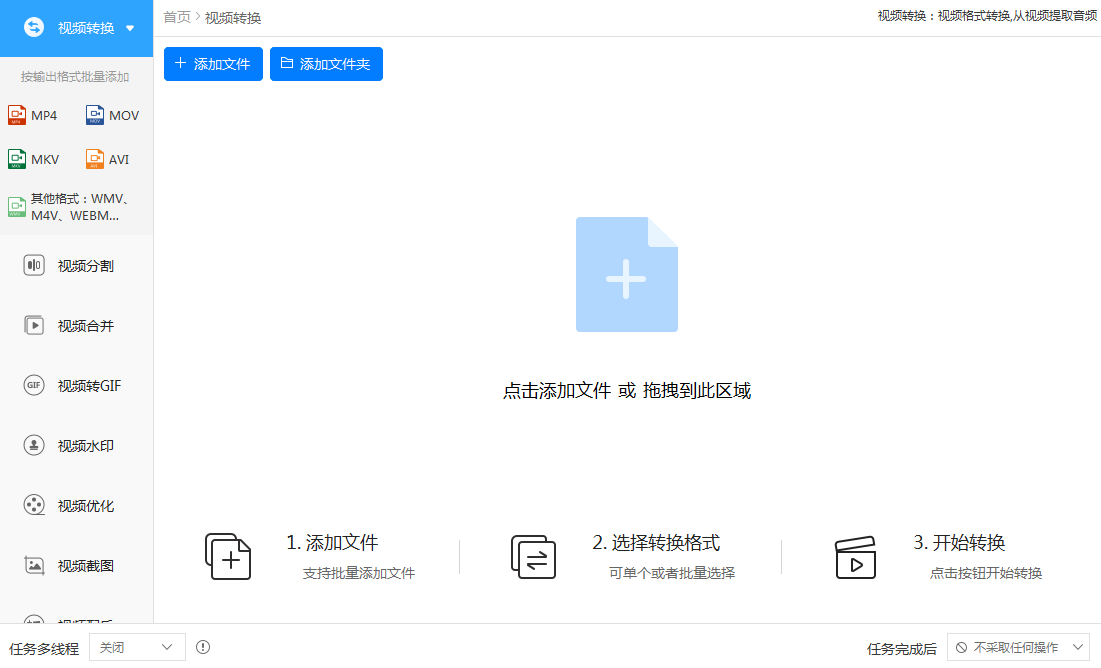
Task: Click step 1 add files icon
Action: tap(228, 556)
